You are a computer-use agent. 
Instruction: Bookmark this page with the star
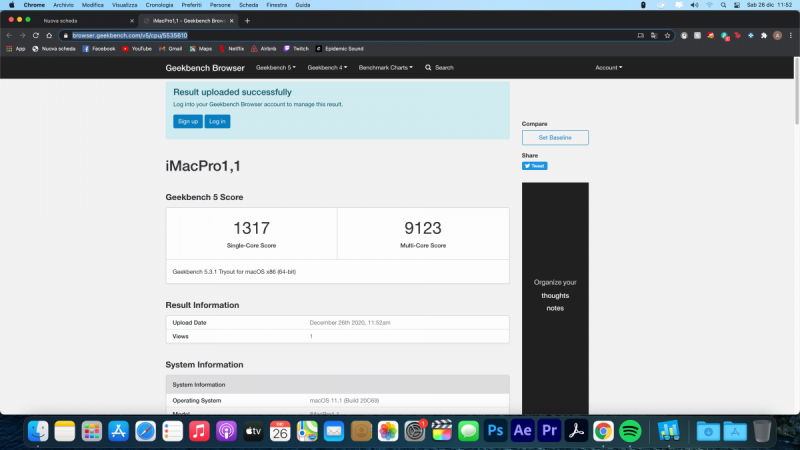tap(667, 35)
